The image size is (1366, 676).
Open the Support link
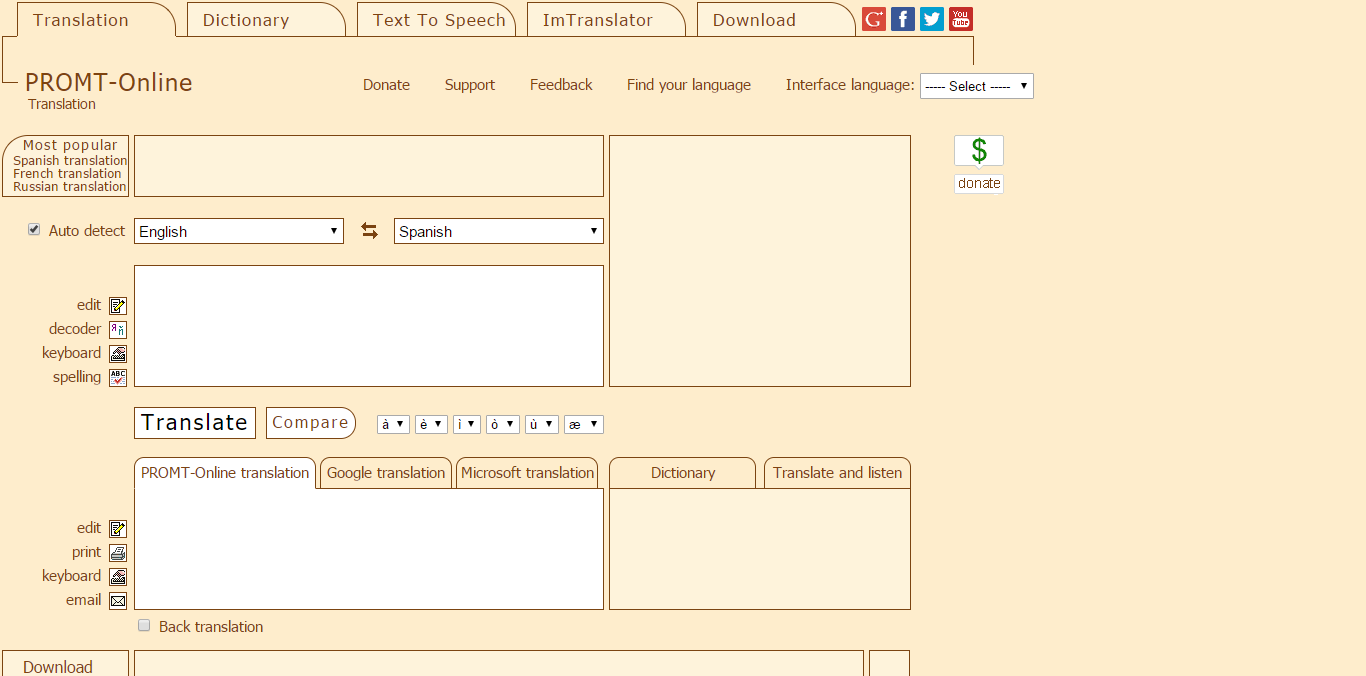[x=470, y=85]
